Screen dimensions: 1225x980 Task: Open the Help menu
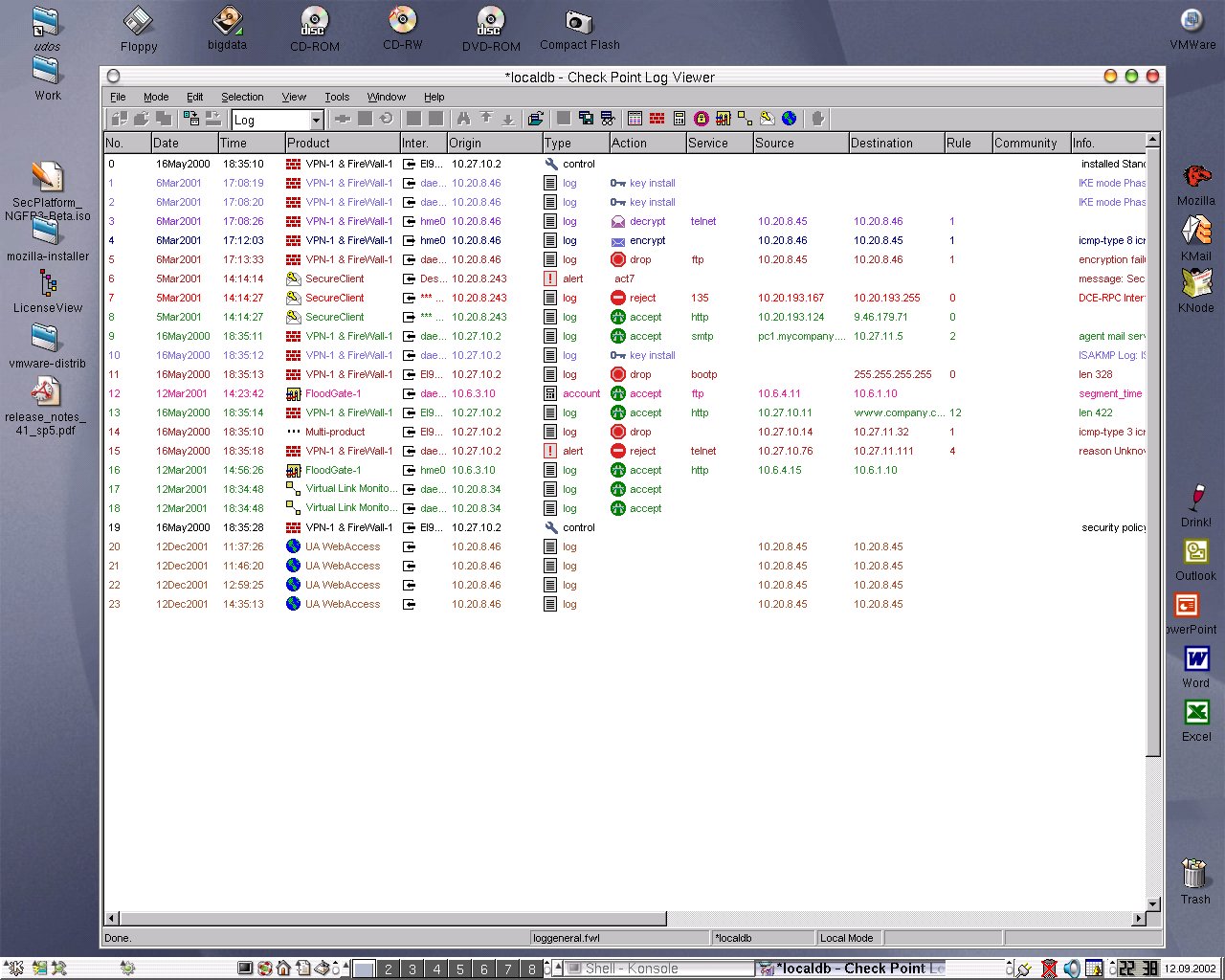tap(434, 97)
